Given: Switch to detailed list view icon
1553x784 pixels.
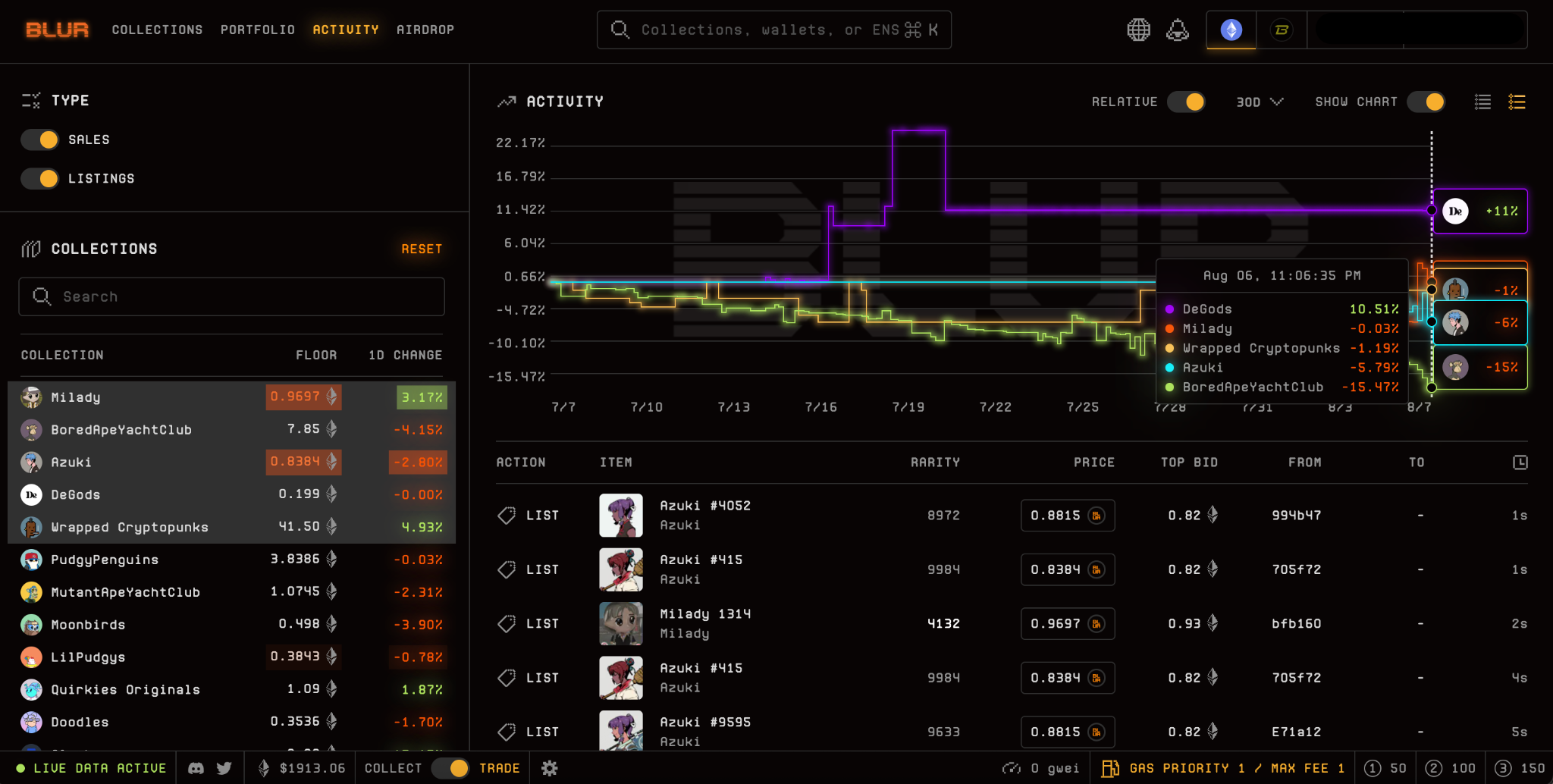Looking at the screenshot, I should [x=1517, y=102].
